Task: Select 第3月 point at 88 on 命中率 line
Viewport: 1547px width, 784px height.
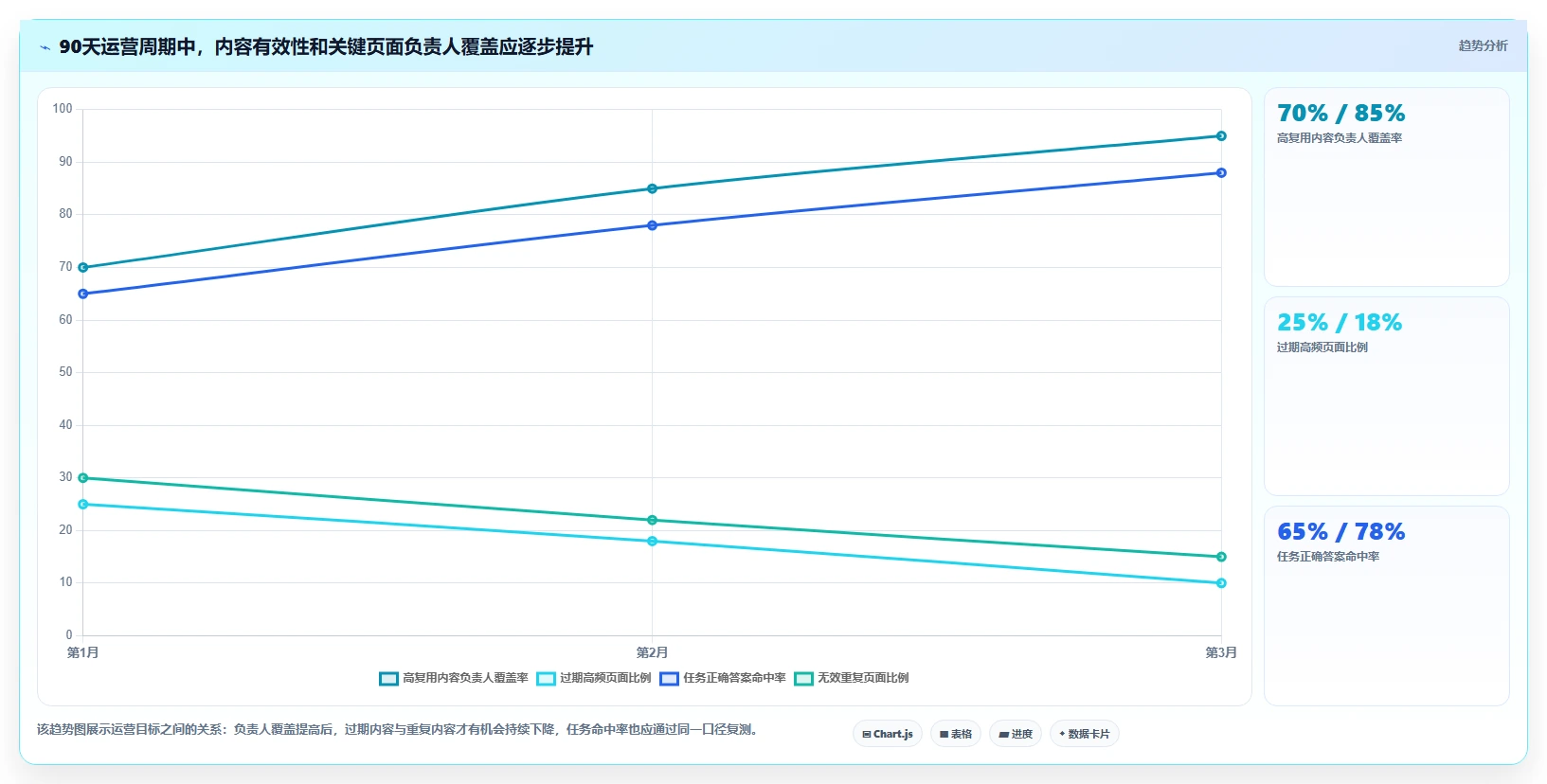Action: click(x=1221, y=172)
